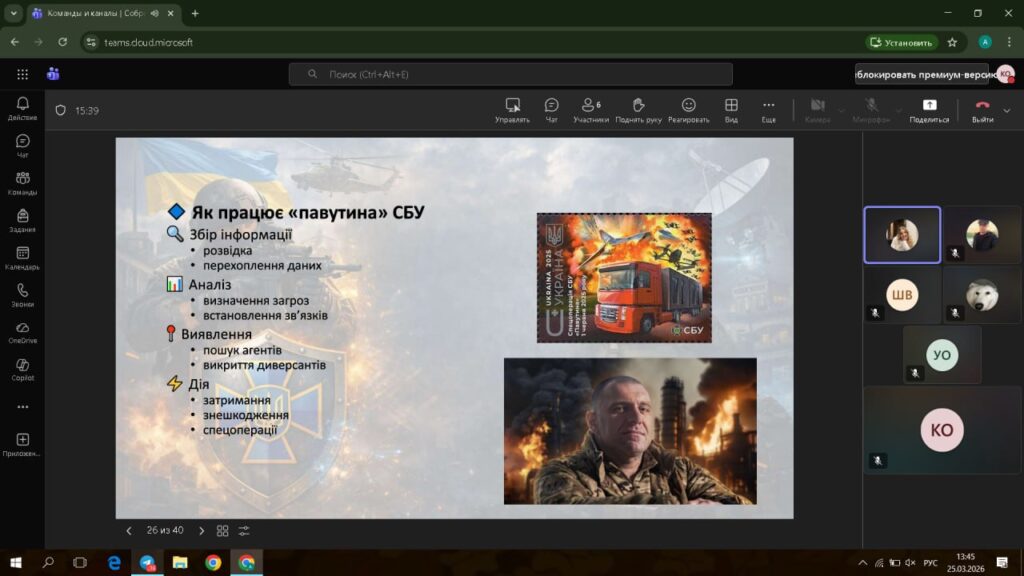Switch to Команды in the left sidebar
Viewport: 1024px width, 576px height.
[23, 183]
